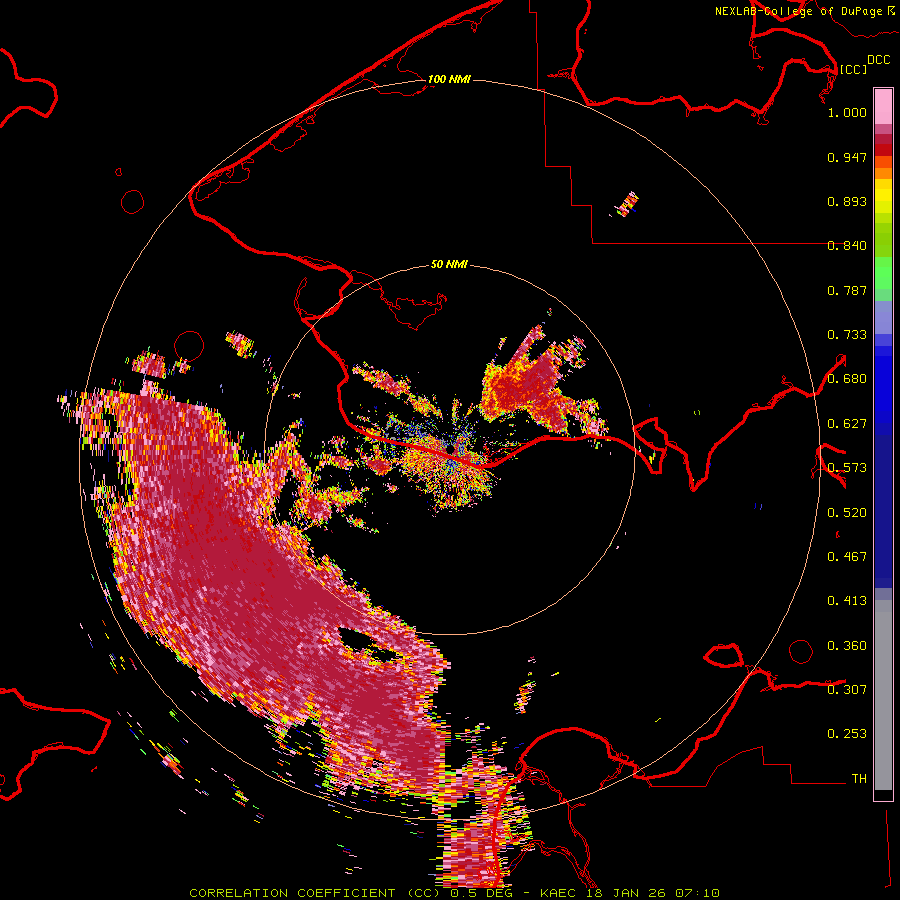Click the 0.573 color scale value
900x900 pixels.
pyautogui.click(x=847, y=468)
